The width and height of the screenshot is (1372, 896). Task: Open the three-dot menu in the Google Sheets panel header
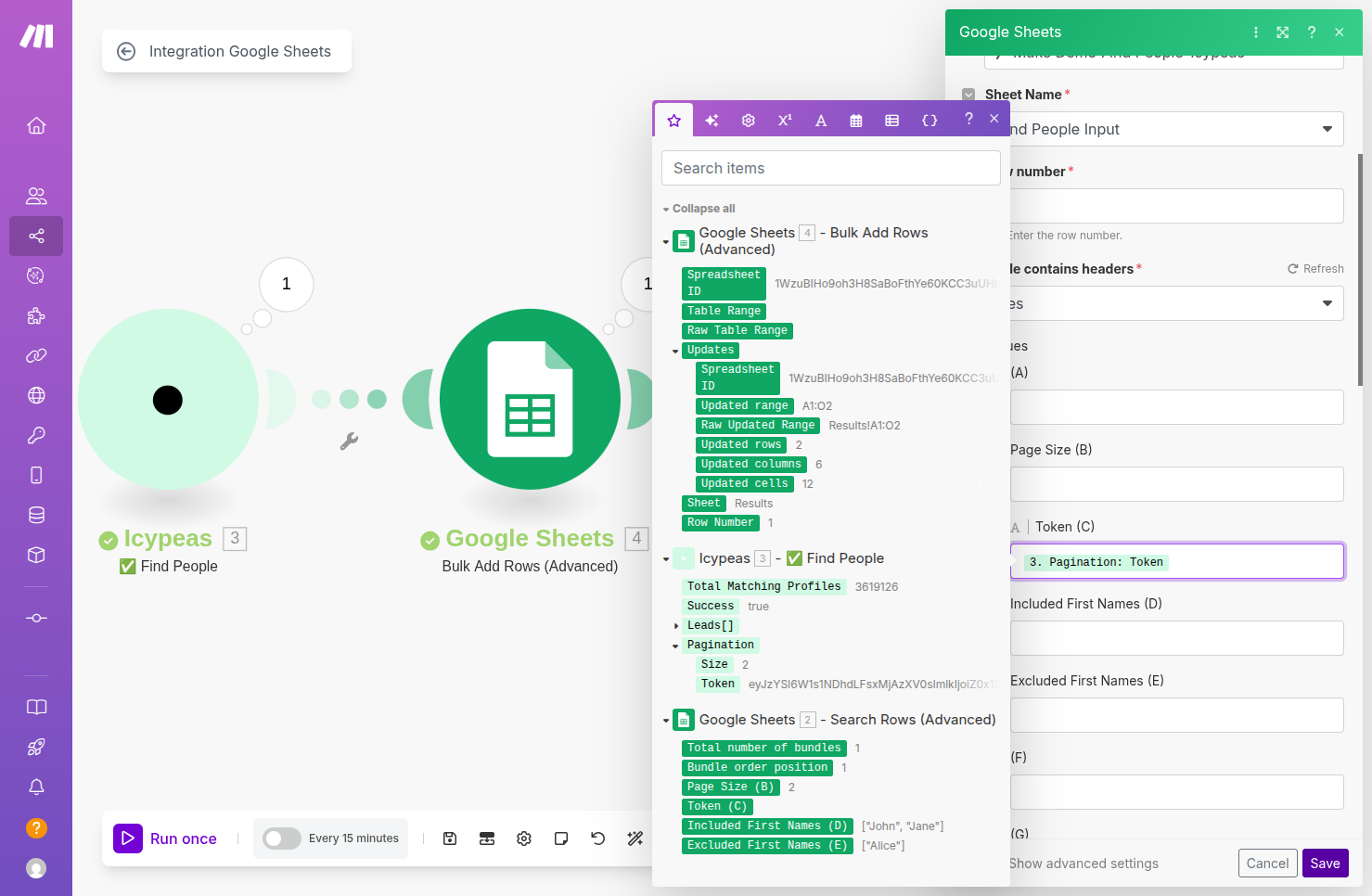click(1256, 32)
